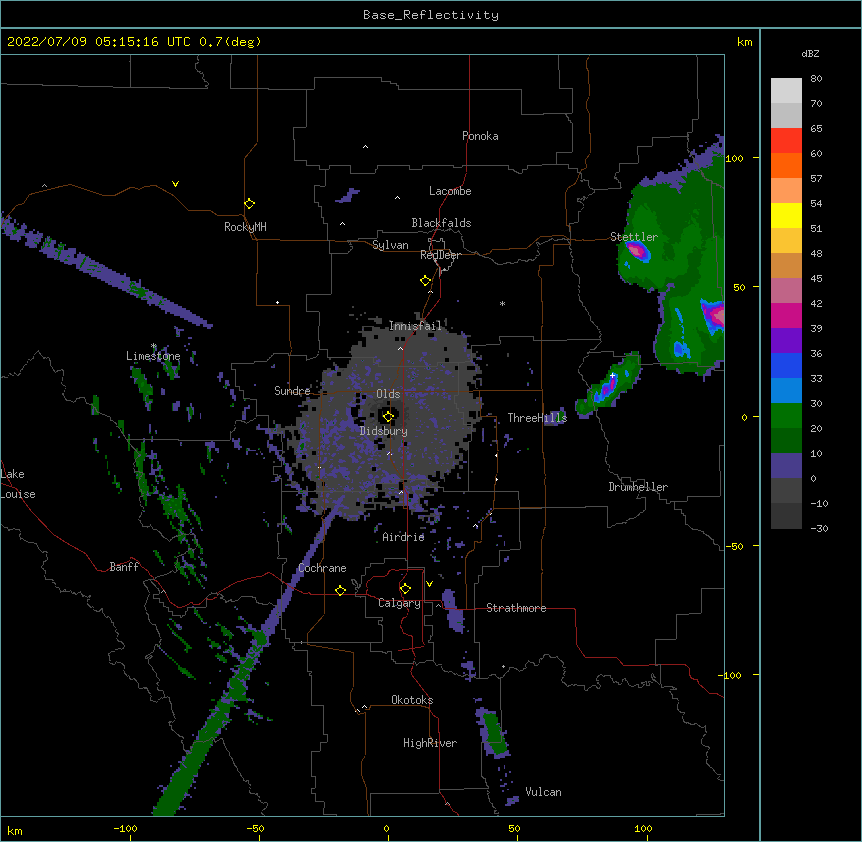Click the magenta storm core beside Stettler
The height and width of the screenshot is (842, 862).
point(637,251)
